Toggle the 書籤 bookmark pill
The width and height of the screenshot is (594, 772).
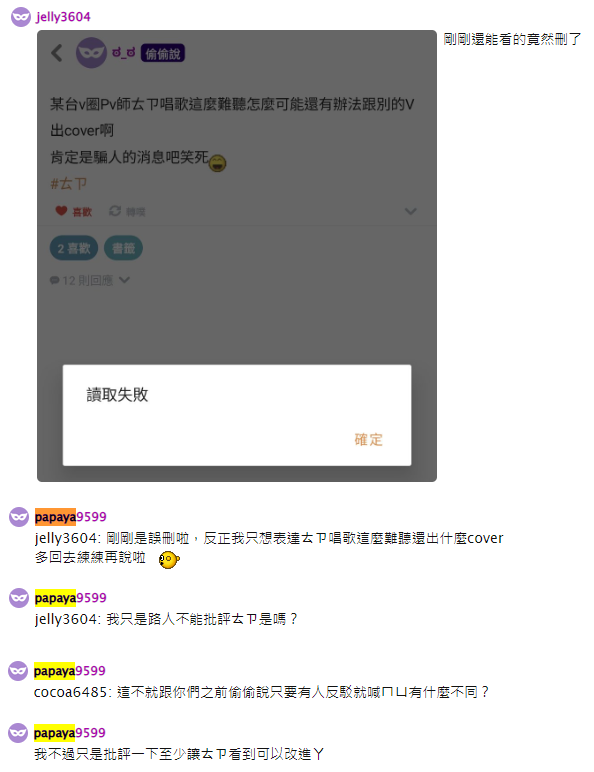point(123,248)
